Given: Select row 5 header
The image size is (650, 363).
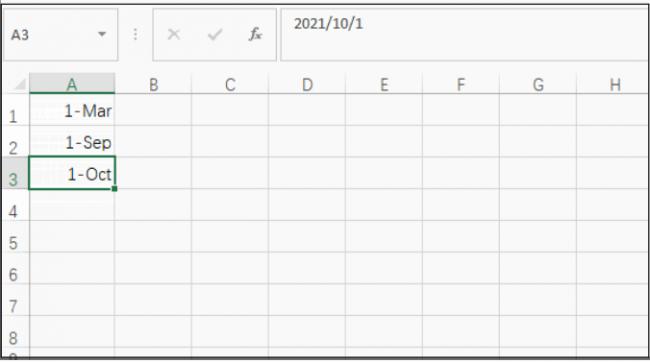Looking at the screenshot, I should tap(15, 236).
